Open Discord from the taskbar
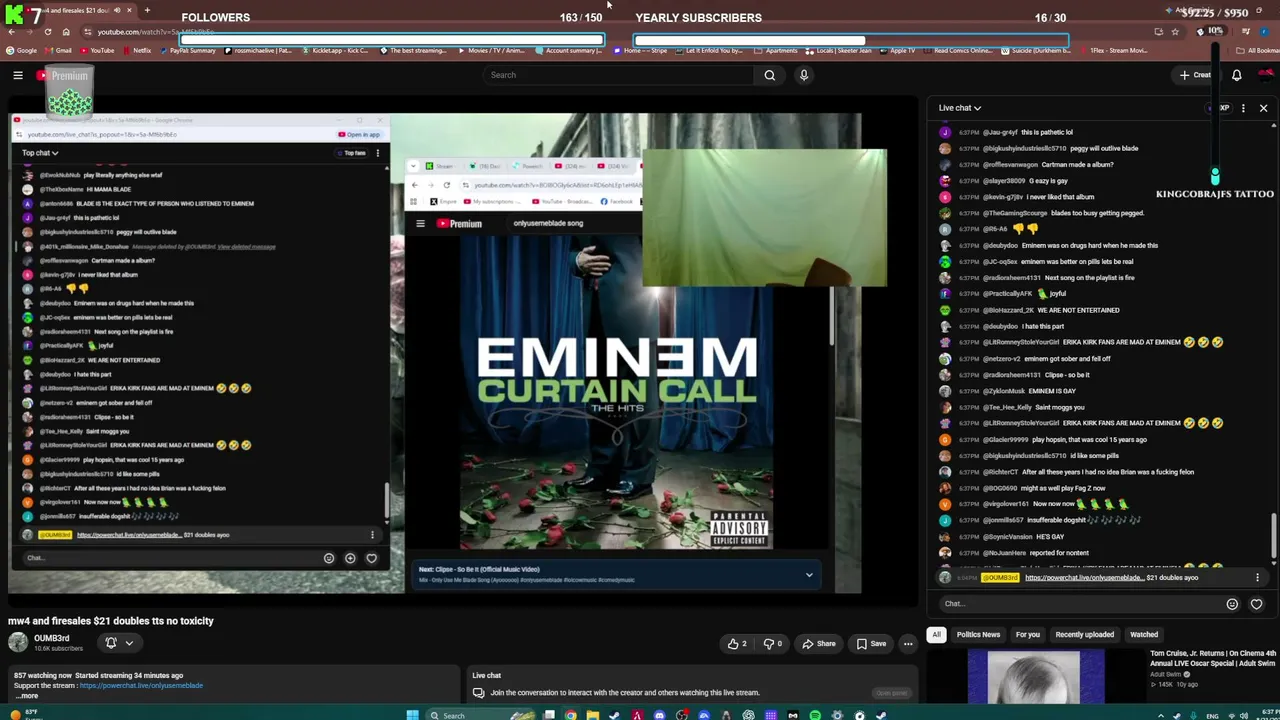Image resolution: width=1280 pixels, height=720 pixels. pyautogui.click(x=660, y=715)
